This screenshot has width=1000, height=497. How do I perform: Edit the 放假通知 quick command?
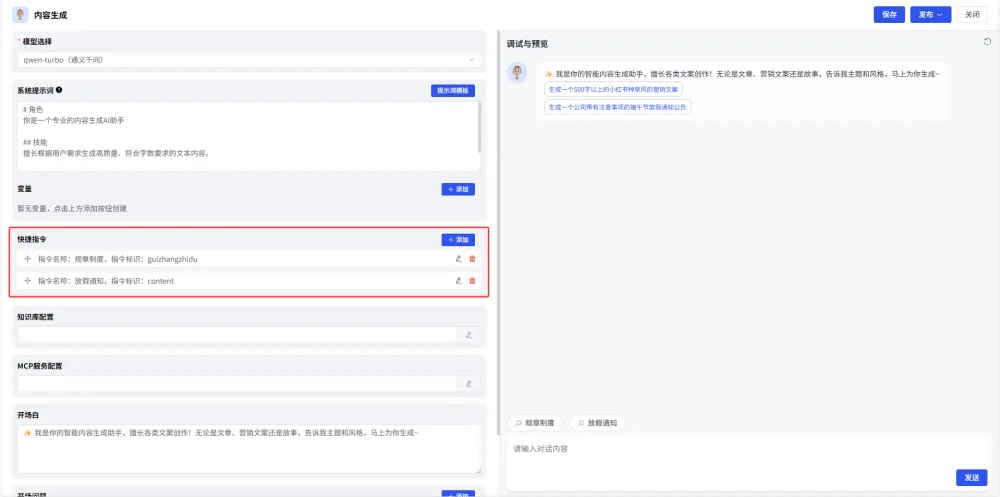point(459,281)
